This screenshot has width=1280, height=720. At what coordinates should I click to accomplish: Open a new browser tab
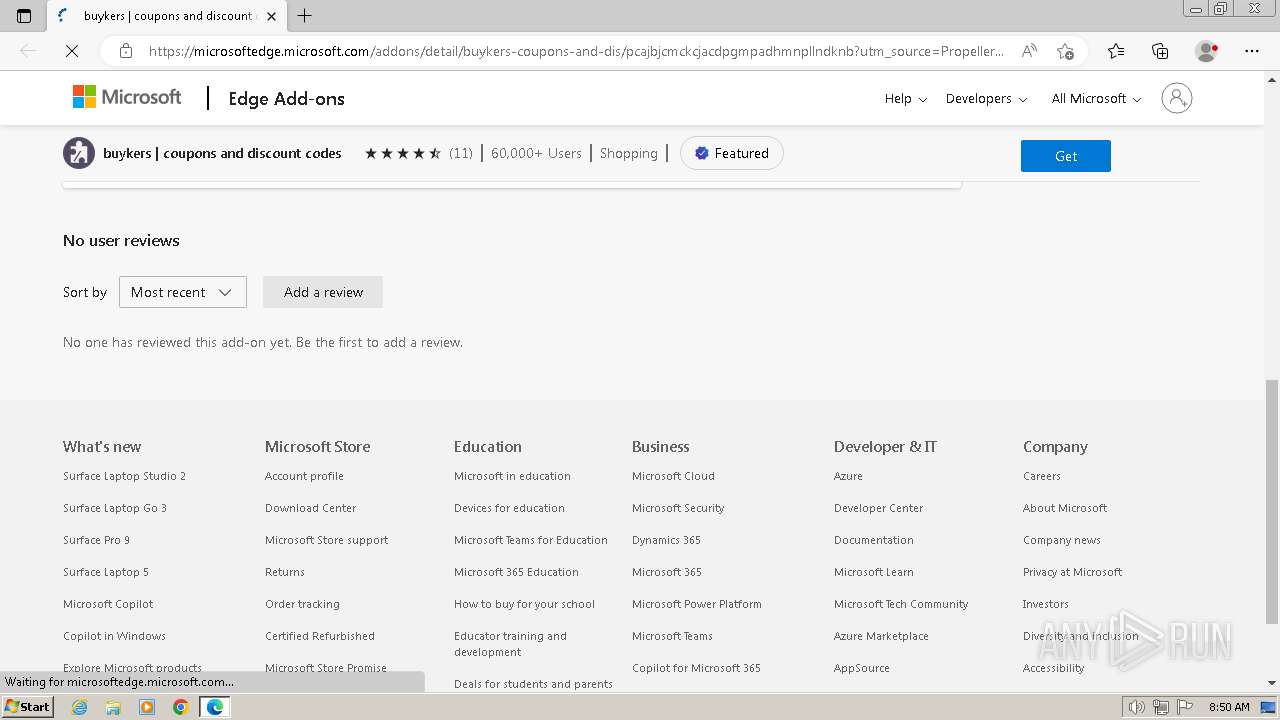(305, 16)
